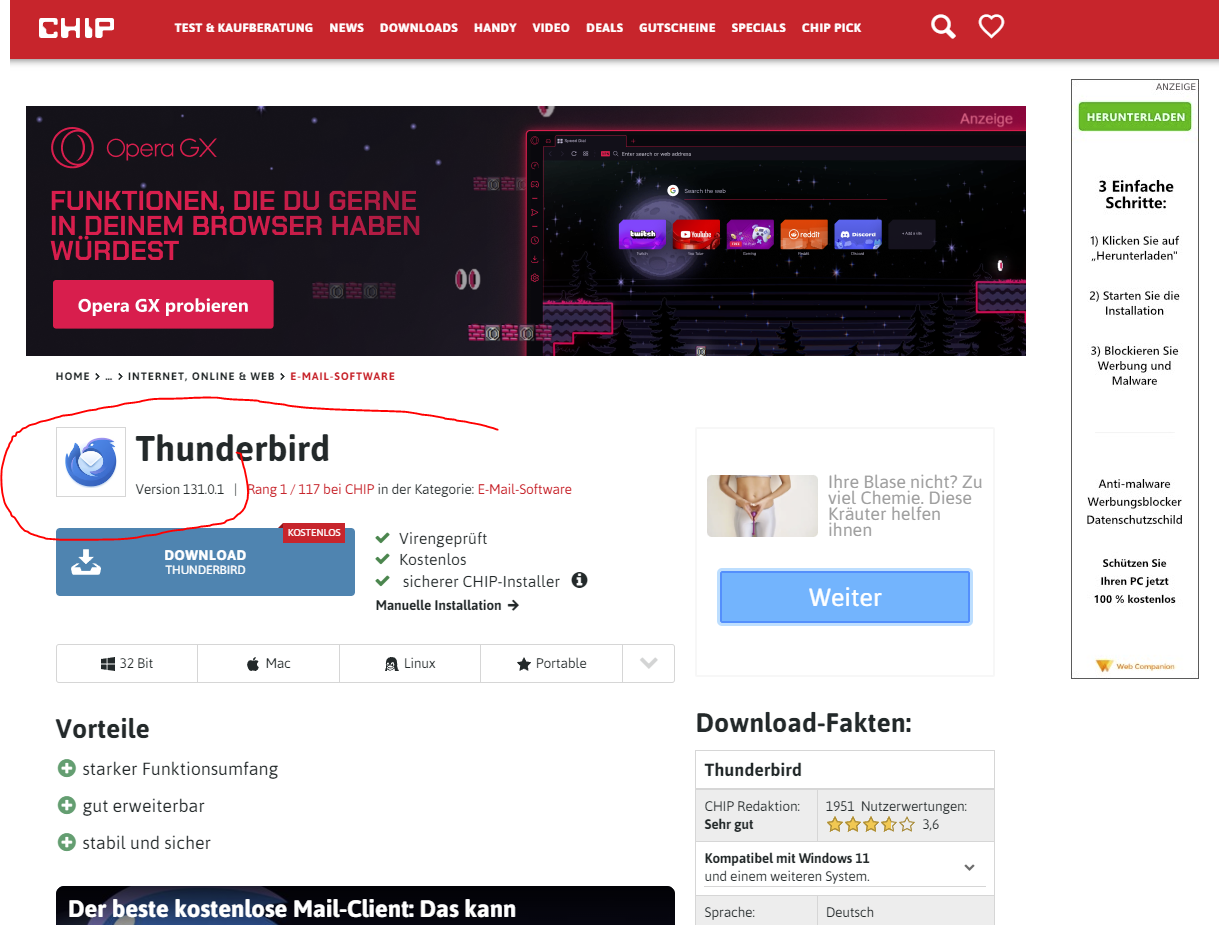Click the Discord tile in Opera banner
This screenshot has width=1219, height=925.
pos(858,234)
